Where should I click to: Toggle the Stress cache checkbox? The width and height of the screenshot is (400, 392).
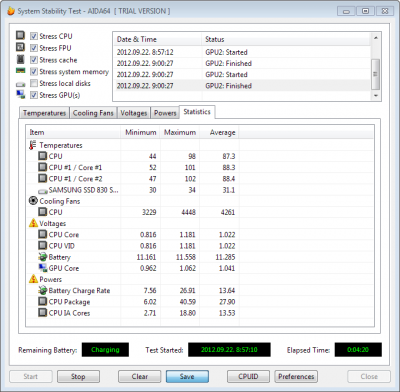[x=34, y=60]
